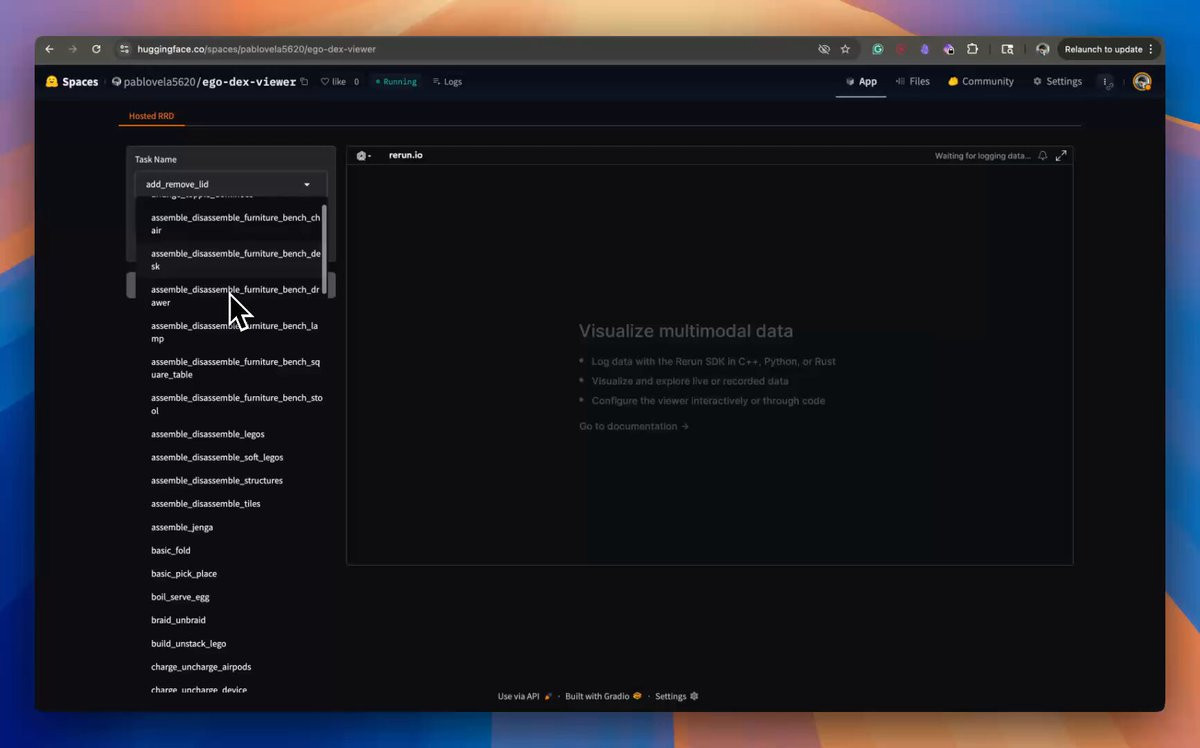The height and width of the screenshot is (748, 1200).
Task: Click the Task Name input showing add_remove_lid
Action: coord(231,184)
